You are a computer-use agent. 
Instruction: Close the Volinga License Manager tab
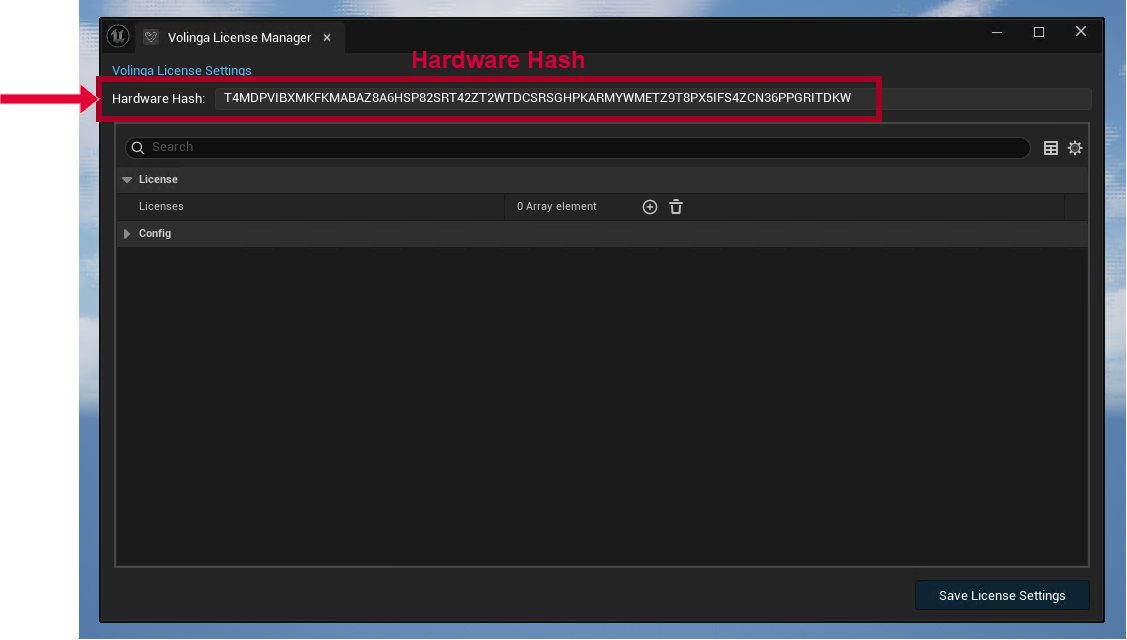[327, 38]
